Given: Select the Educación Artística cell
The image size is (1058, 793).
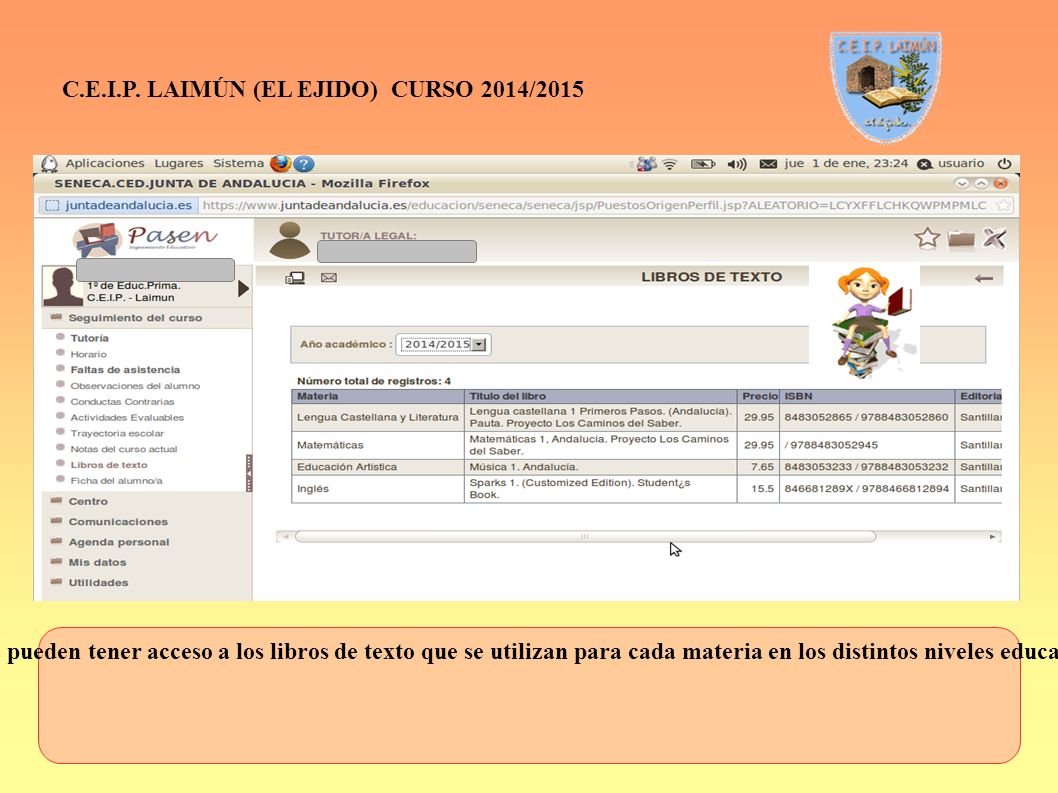Looking at the screenshot, I should [378, 467].
